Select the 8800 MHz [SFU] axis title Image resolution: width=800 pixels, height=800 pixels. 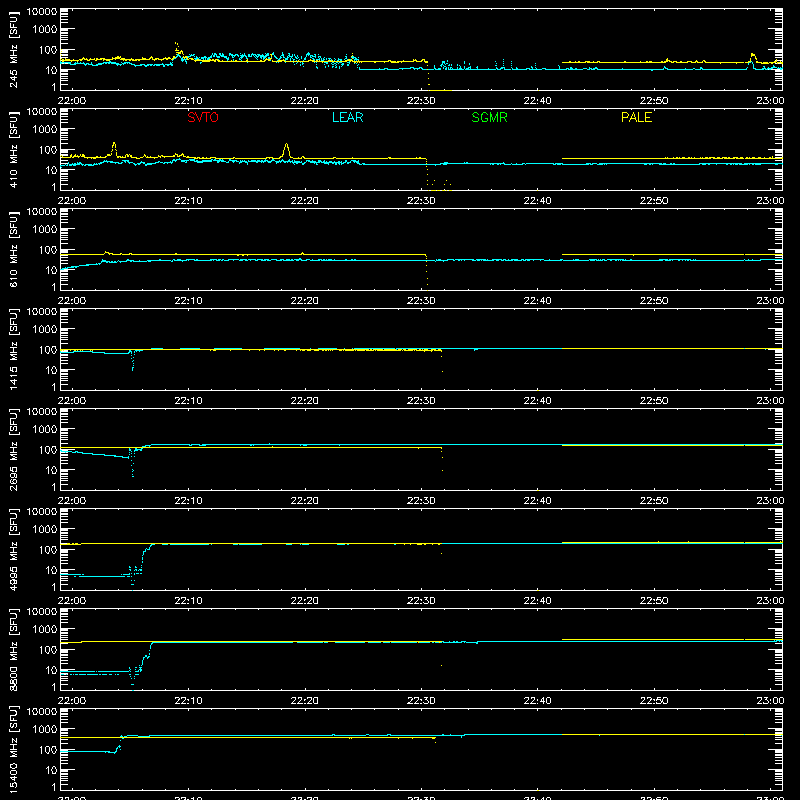coord(14,649)
